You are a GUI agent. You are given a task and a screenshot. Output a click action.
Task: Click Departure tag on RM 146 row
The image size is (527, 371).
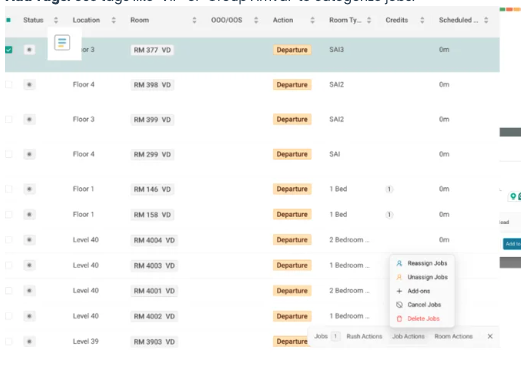pos(292,189)
